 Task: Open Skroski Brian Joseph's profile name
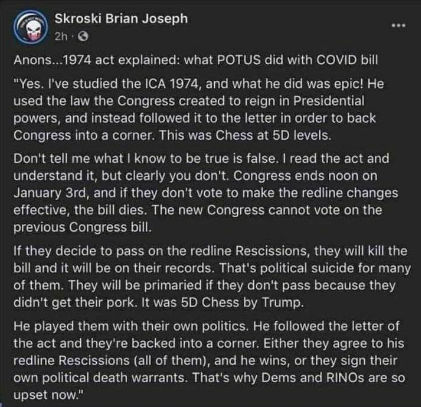click(121, 19)
